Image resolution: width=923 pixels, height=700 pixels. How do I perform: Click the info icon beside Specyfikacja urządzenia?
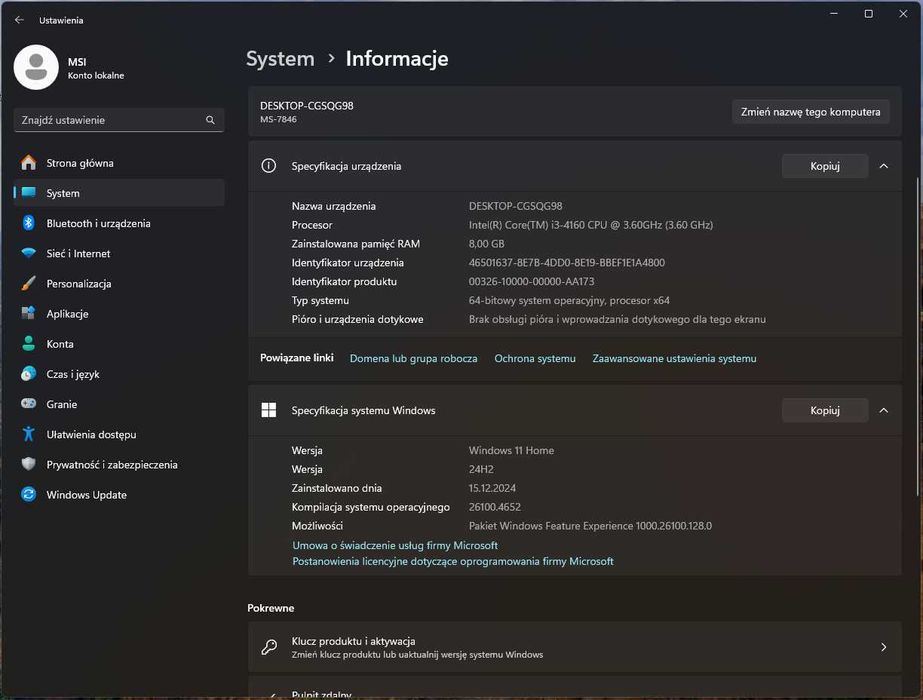(x=268, y=166)
